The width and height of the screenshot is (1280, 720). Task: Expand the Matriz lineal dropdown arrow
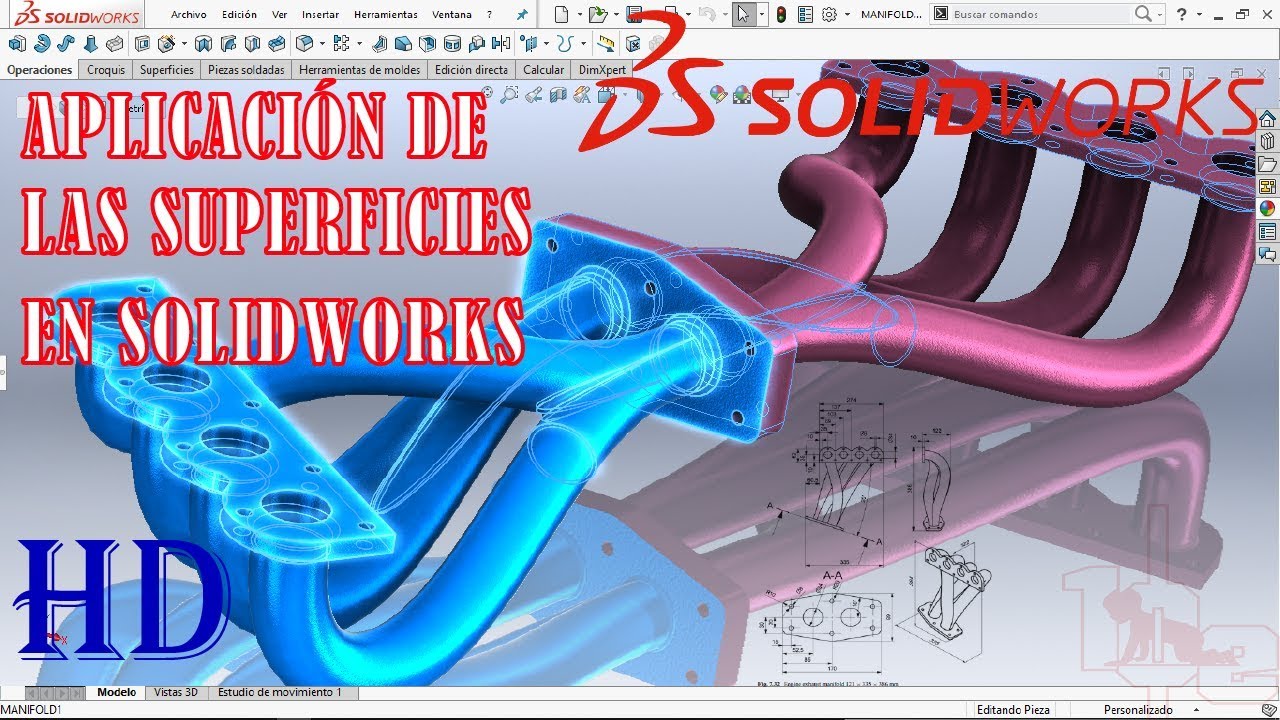pyautogui.click(x=360, y=44)
